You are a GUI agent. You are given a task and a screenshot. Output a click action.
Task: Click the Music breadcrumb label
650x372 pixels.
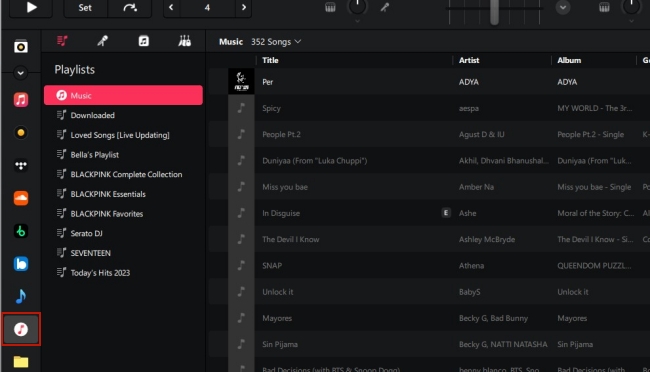coord(231,41)
